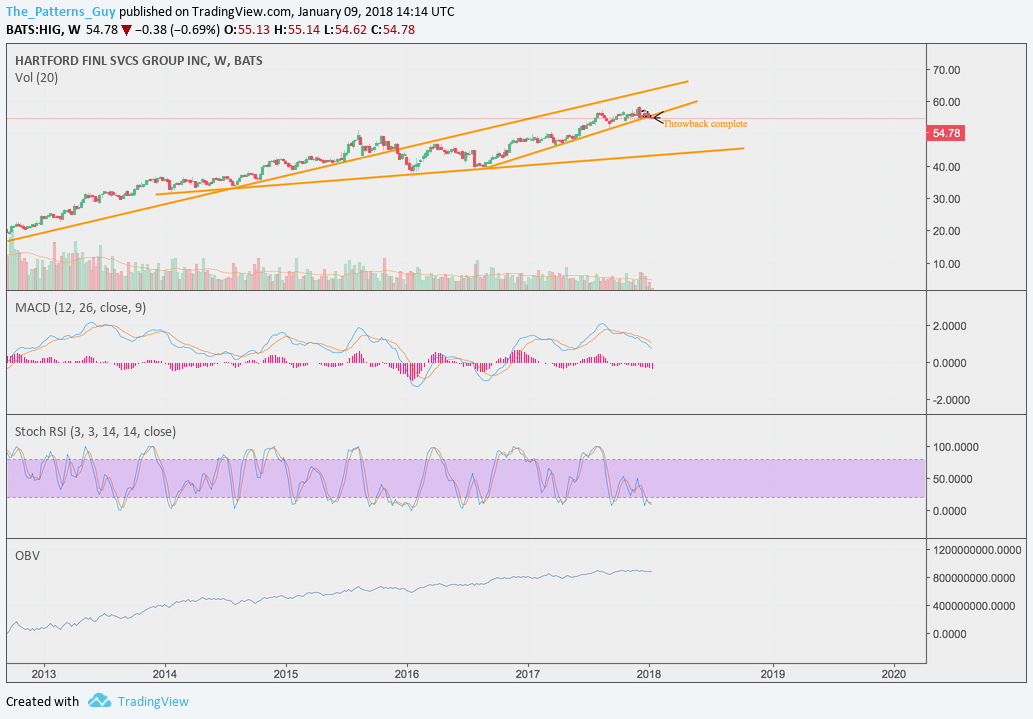Click the 20.00 price scale value

946,231
